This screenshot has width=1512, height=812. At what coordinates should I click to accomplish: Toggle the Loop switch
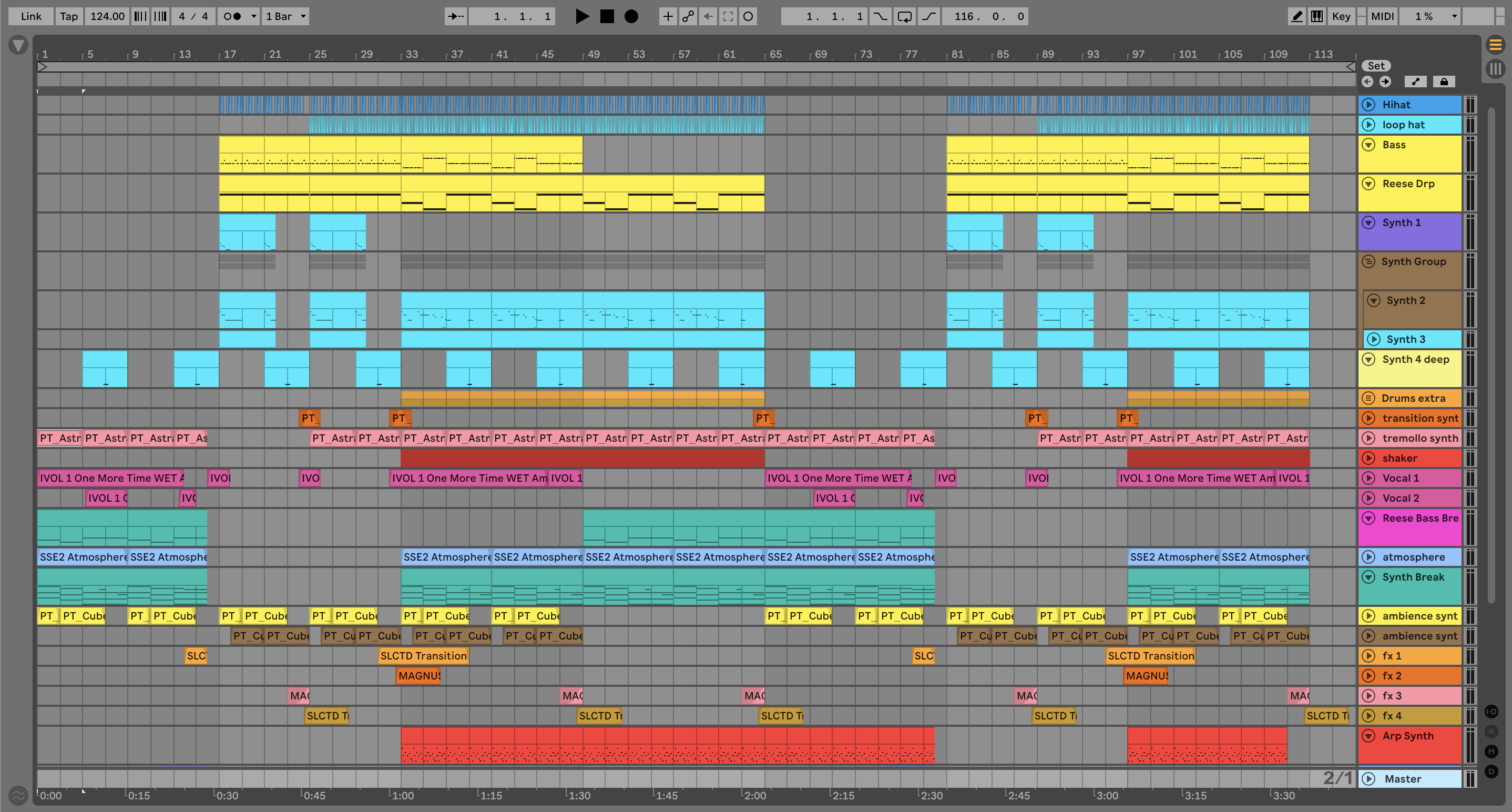(904, 16)
